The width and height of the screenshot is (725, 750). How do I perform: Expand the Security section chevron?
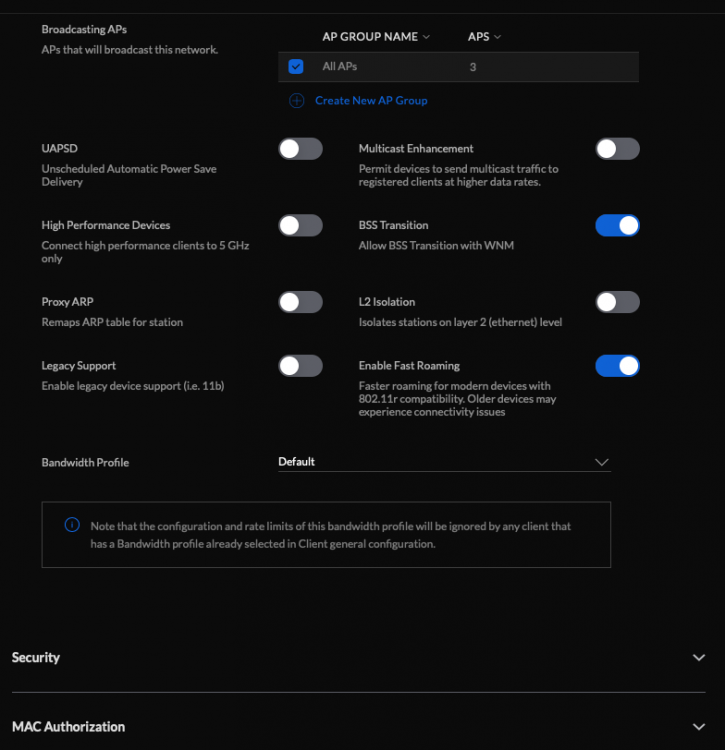pos(698,658)
